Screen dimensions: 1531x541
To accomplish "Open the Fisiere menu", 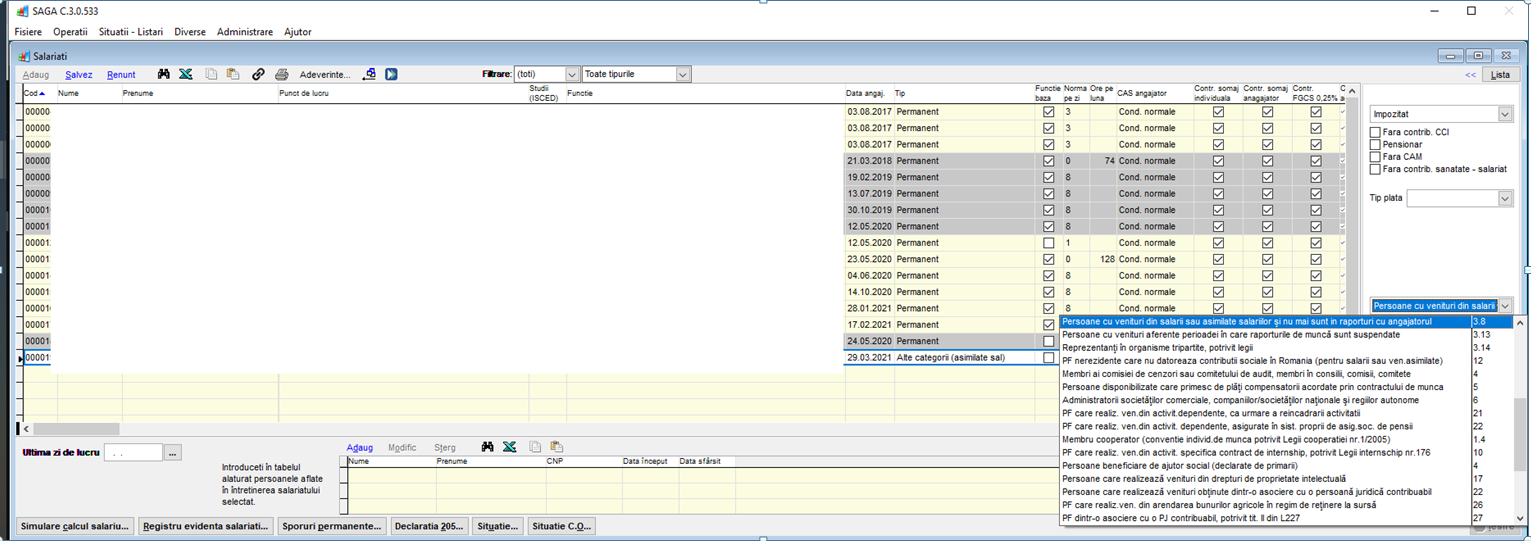I will 28,32.
